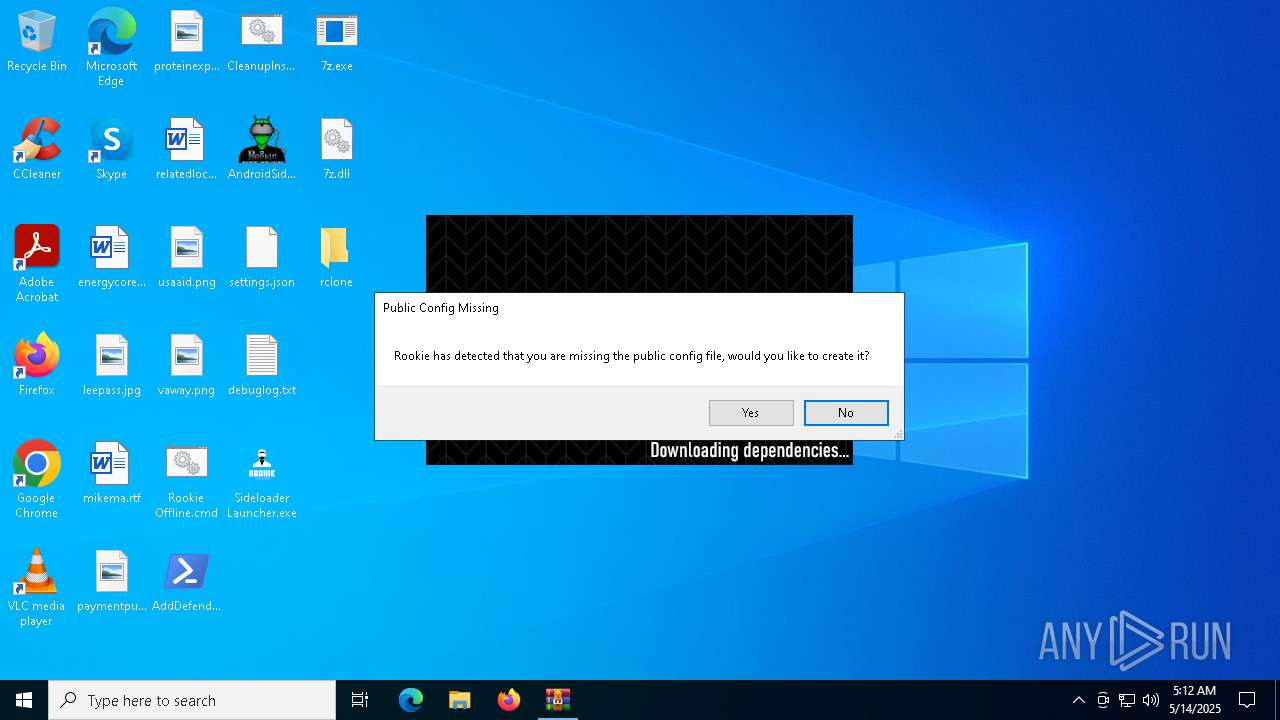Click the show desktop strip by the notification icon
Image resolution: width=1280 pixels, height=720 pixels.
coord(1277,700)
